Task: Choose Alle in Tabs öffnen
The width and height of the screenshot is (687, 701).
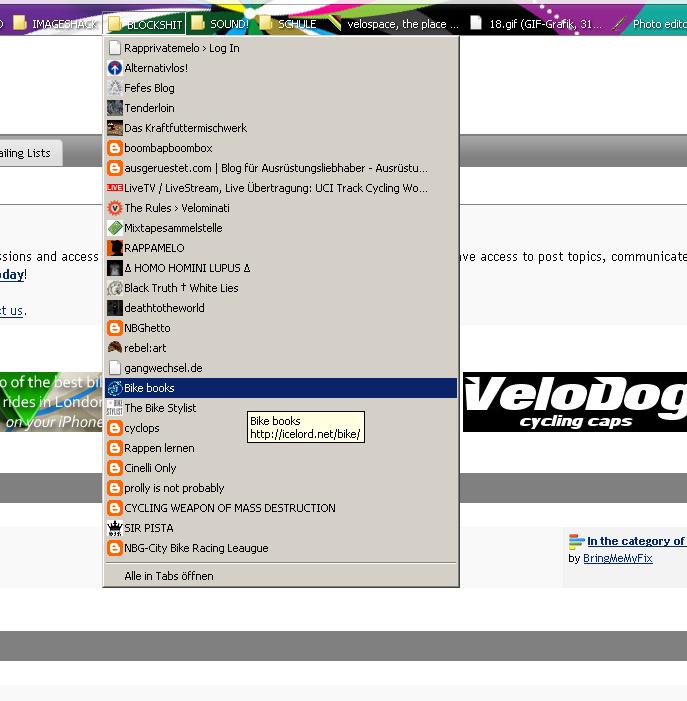Action: click(x=168, y=576)
